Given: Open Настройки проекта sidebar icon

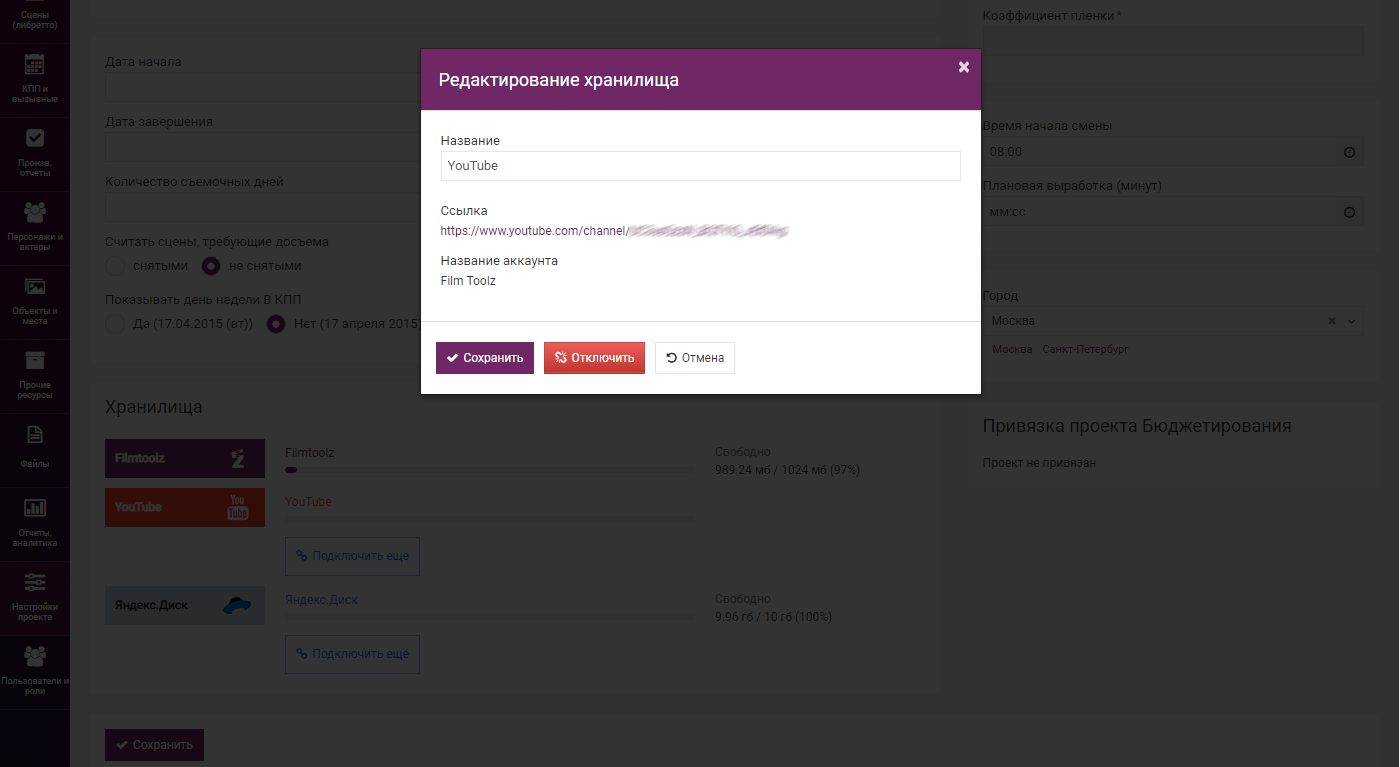Looking at the screenshot, I should click(35, 598).
